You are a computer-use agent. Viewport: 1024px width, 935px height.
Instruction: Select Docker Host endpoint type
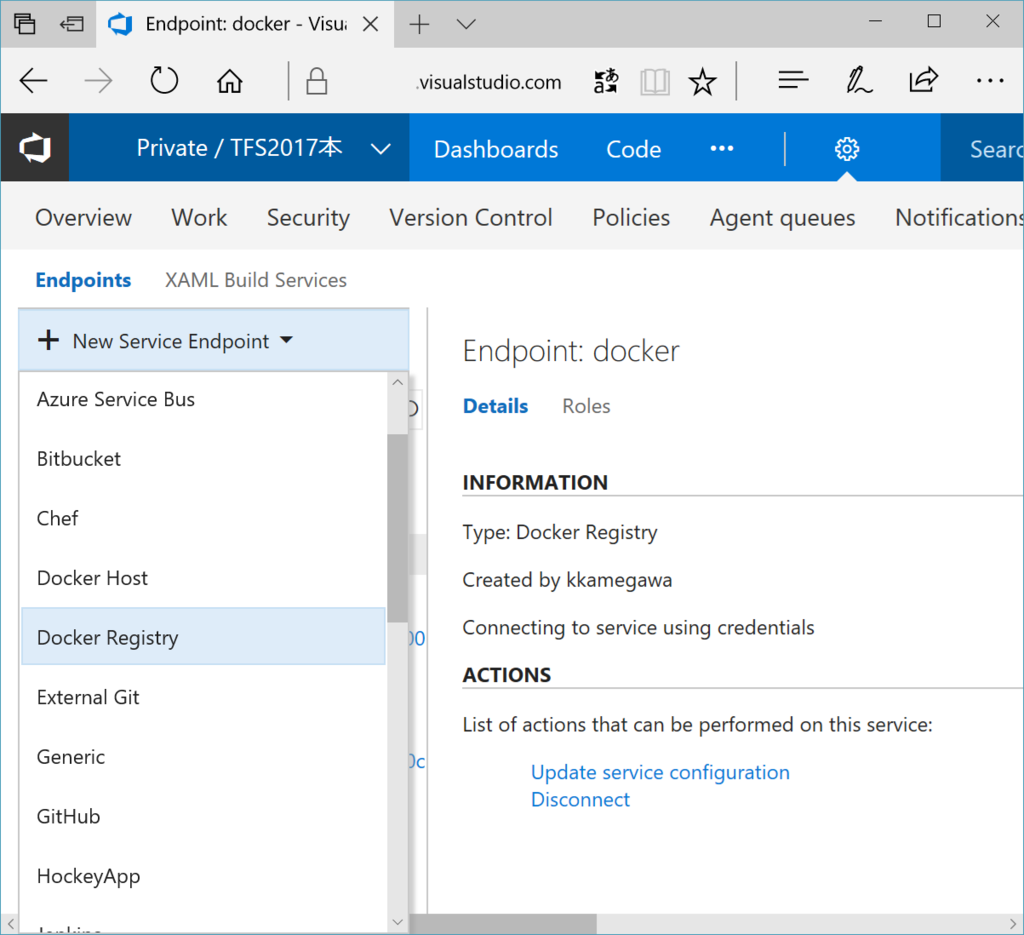point(203,578)
